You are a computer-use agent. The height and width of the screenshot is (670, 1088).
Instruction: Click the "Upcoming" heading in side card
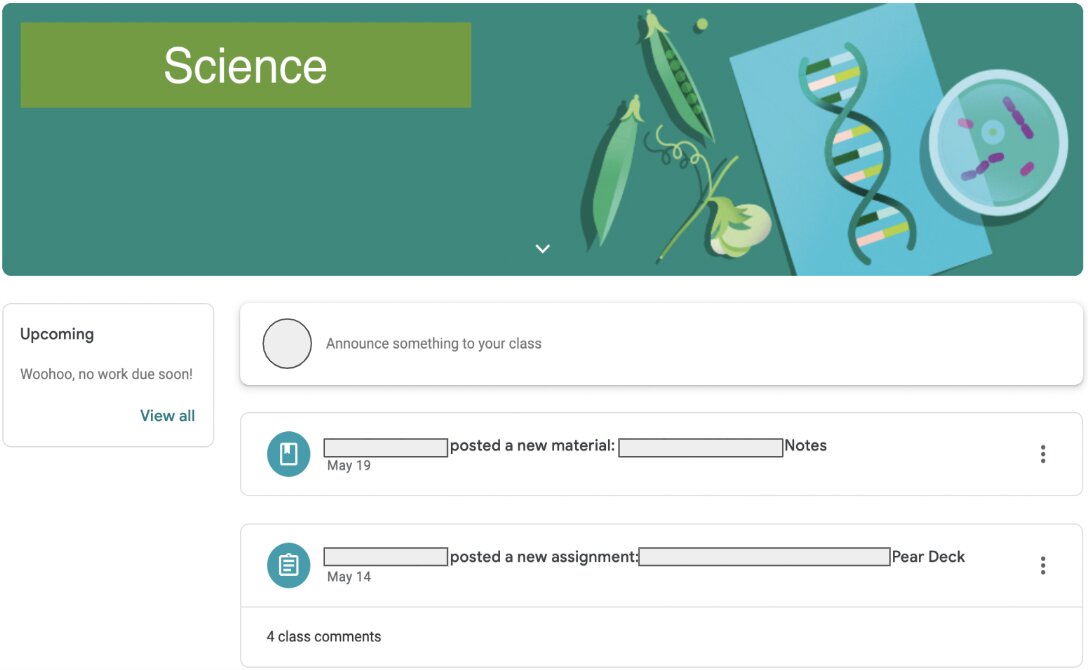(x=57, y=334)
